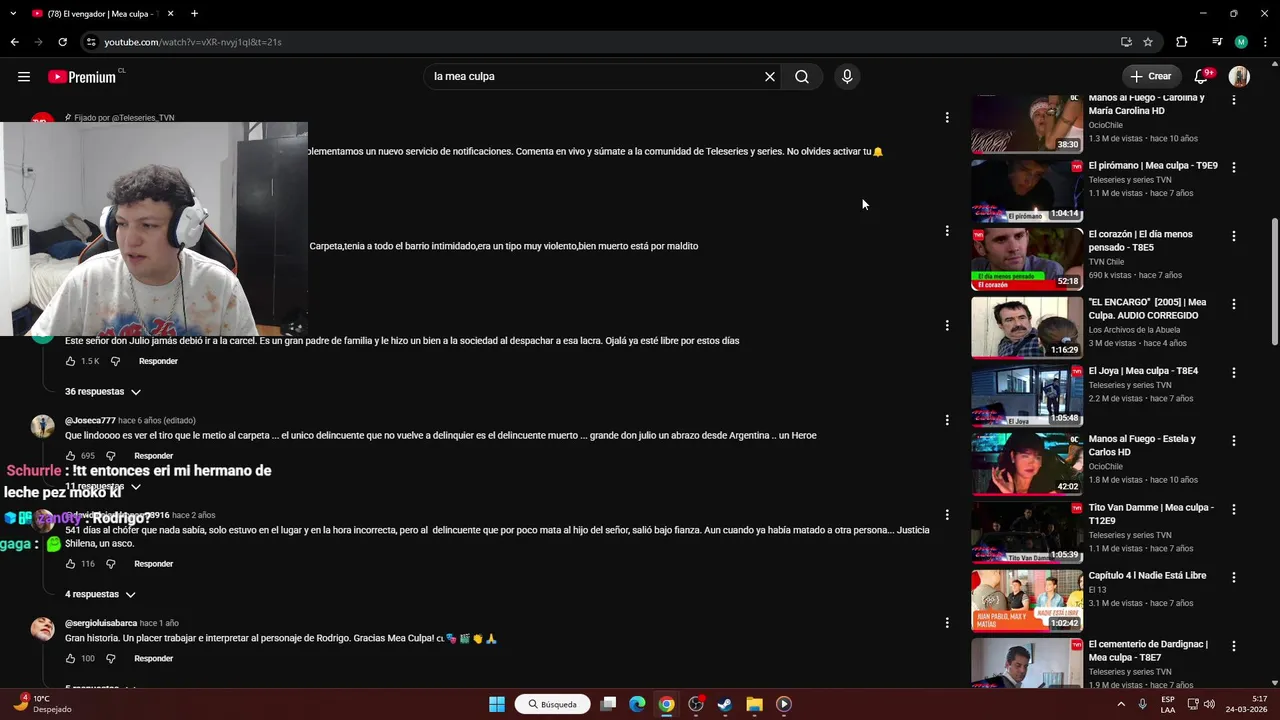Switch to the El vengador YouTube tab
1280x720 pixels.
pos(102,14)
